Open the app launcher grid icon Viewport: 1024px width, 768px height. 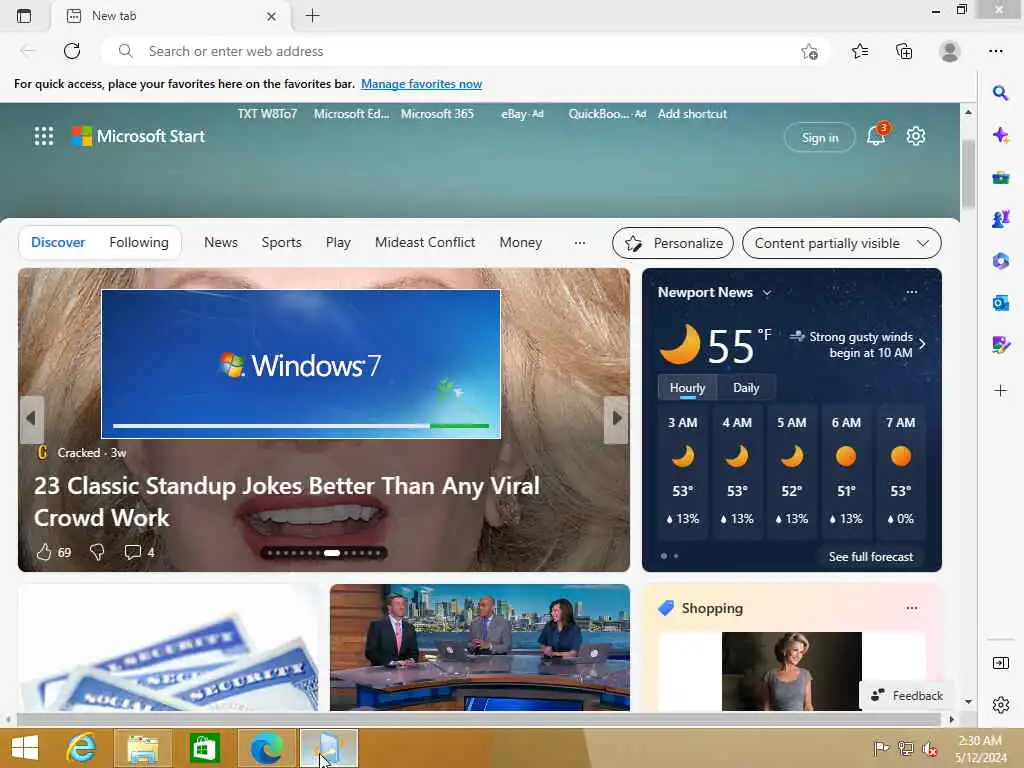pos(44,136)
